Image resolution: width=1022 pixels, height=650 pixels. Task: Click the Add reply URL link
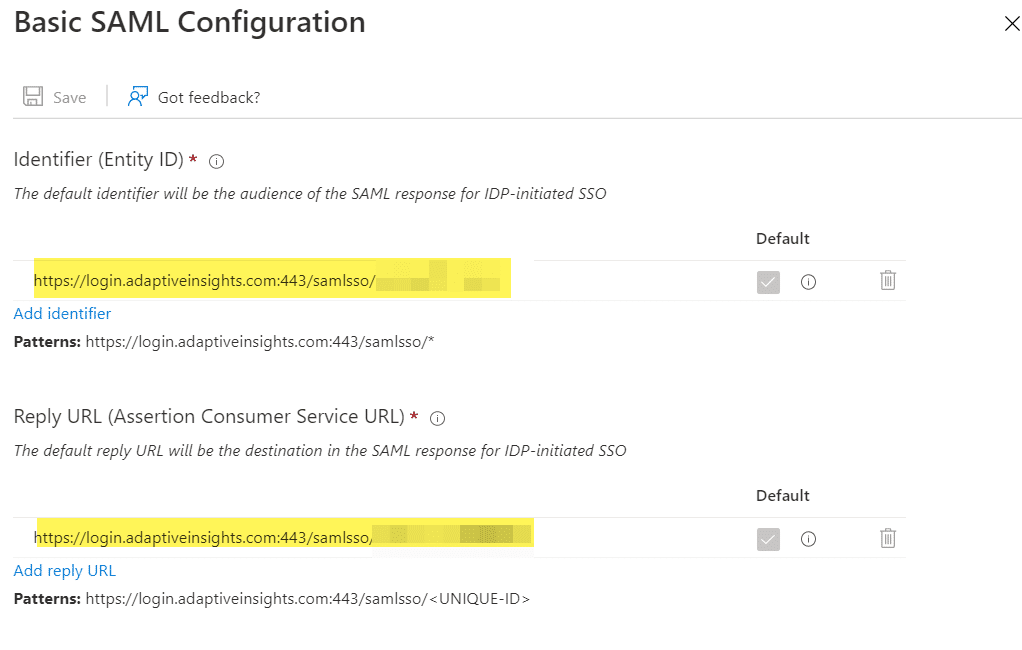[65, 571]
